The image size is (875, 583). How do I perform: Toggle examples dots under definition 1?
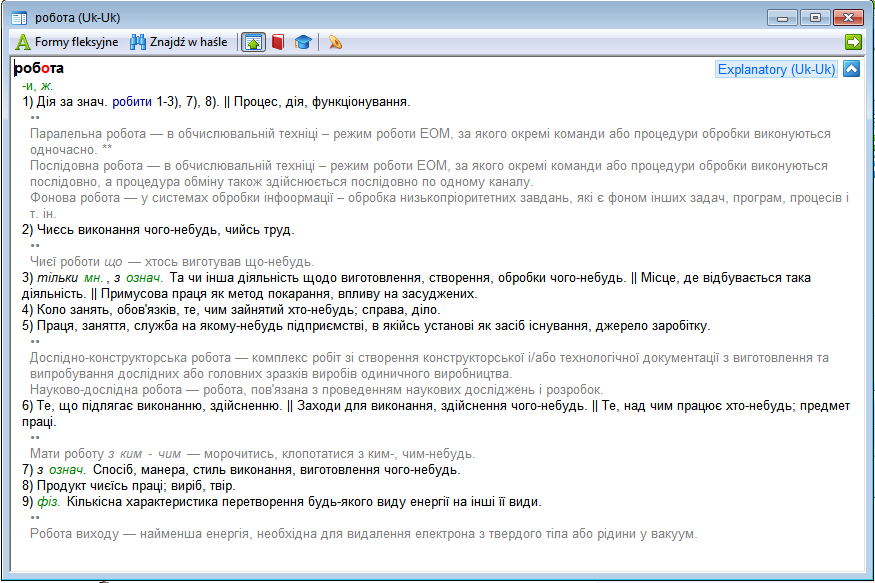pyautogui.click(x=35, y=118)
